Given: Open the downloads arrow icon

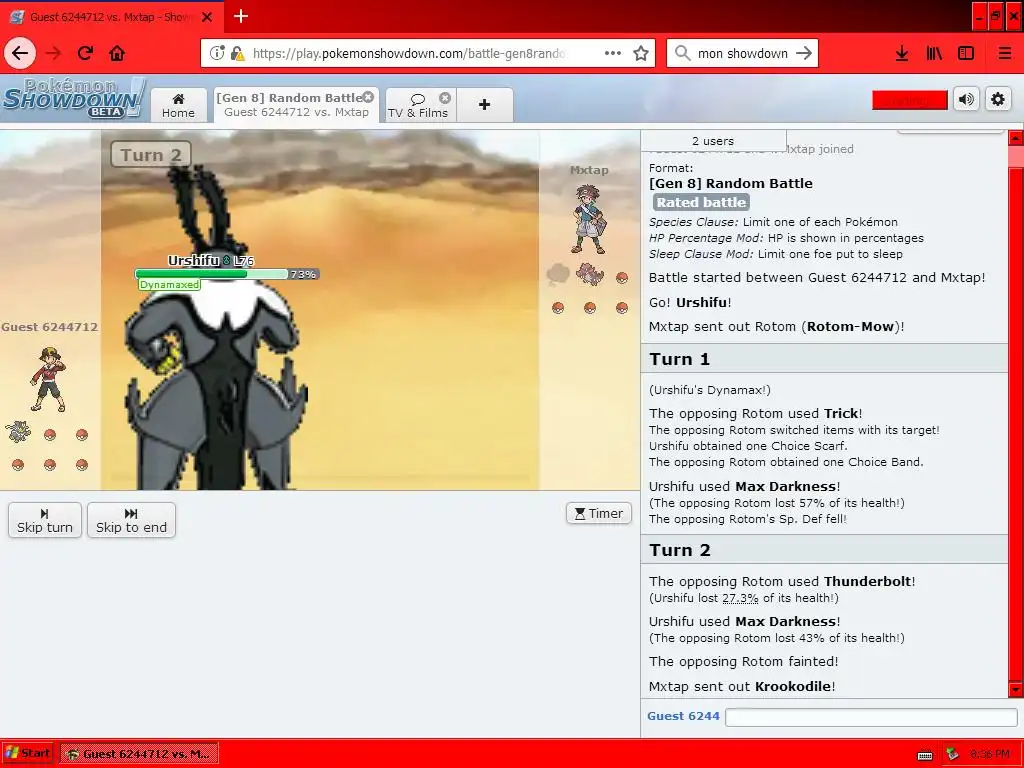Looking at the screenshot, I should pos(902,54).
